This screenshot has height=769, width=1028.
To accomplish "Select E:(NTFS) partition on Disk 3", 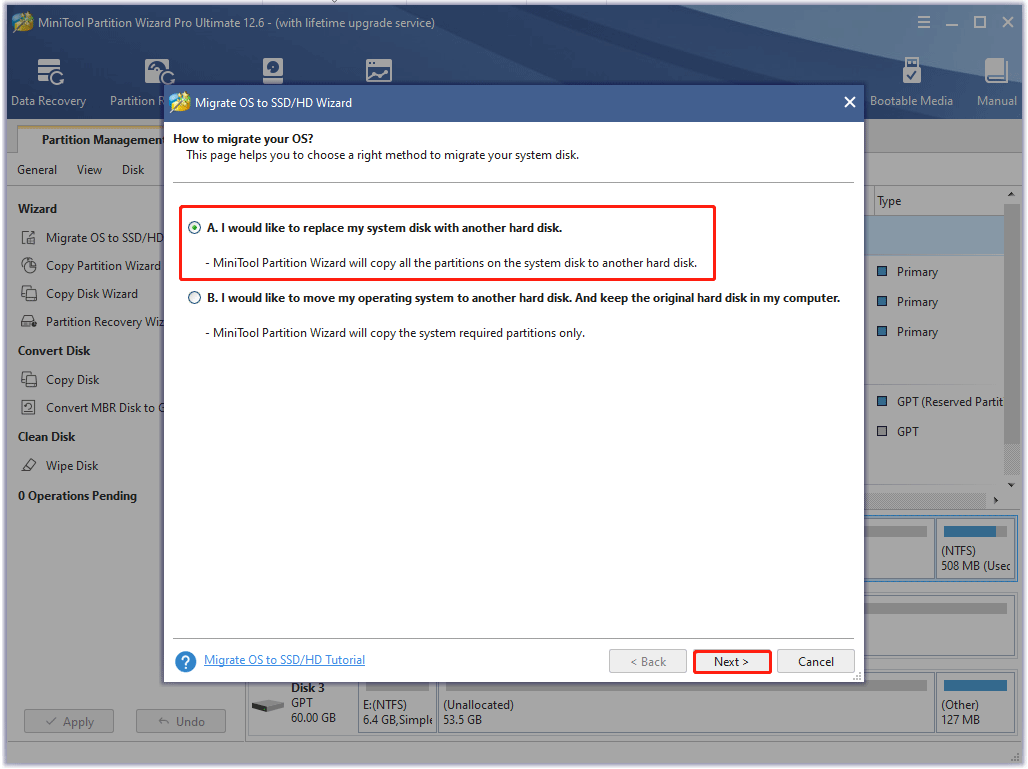I will click(x=397, y=706).
